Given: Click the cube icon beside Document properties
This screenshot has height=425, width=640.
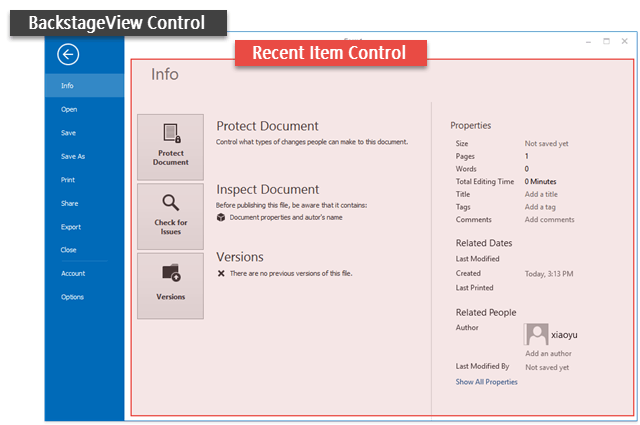Looking at the screenshot, I should (221, 217).
